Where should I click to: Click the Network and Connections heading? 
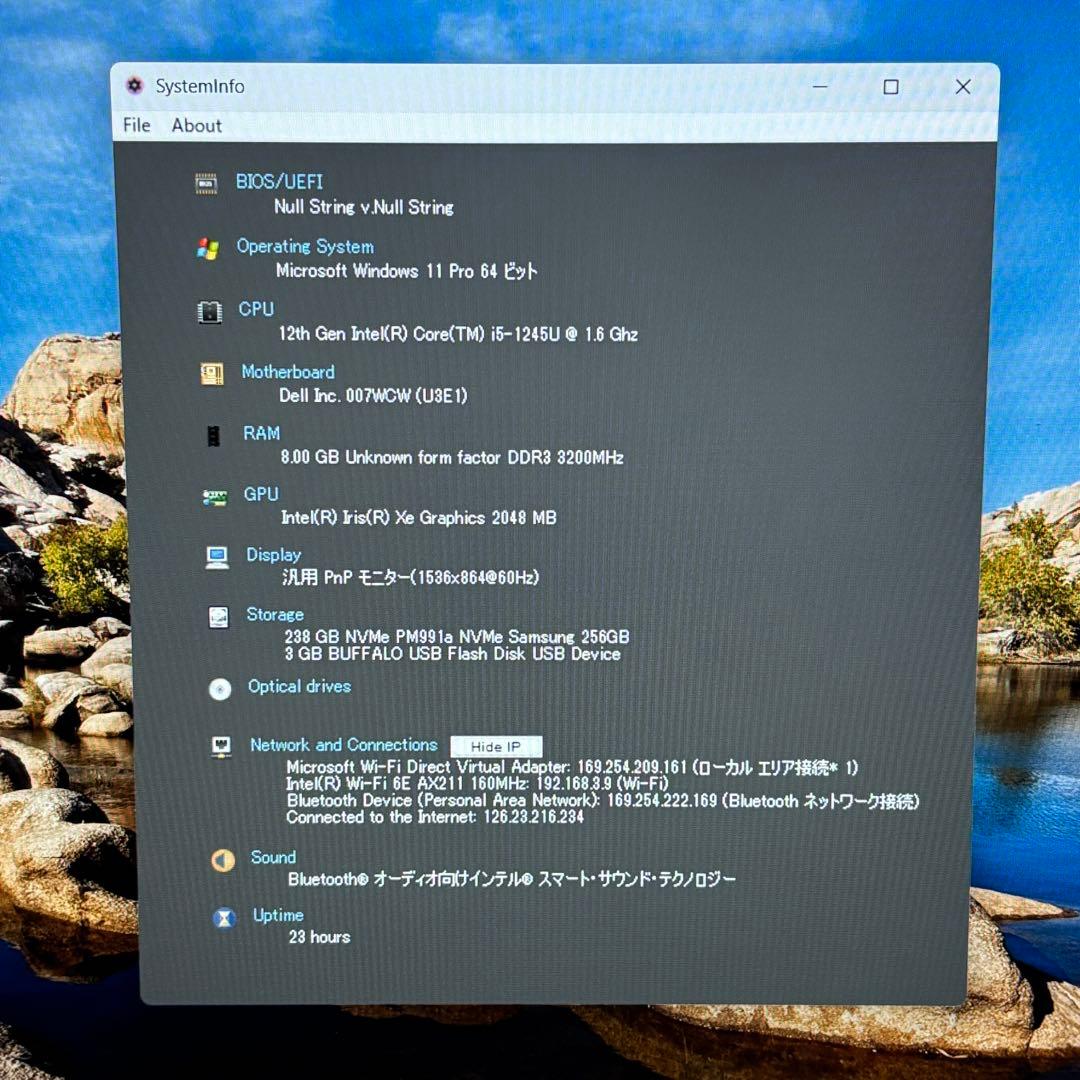[343, 745]
